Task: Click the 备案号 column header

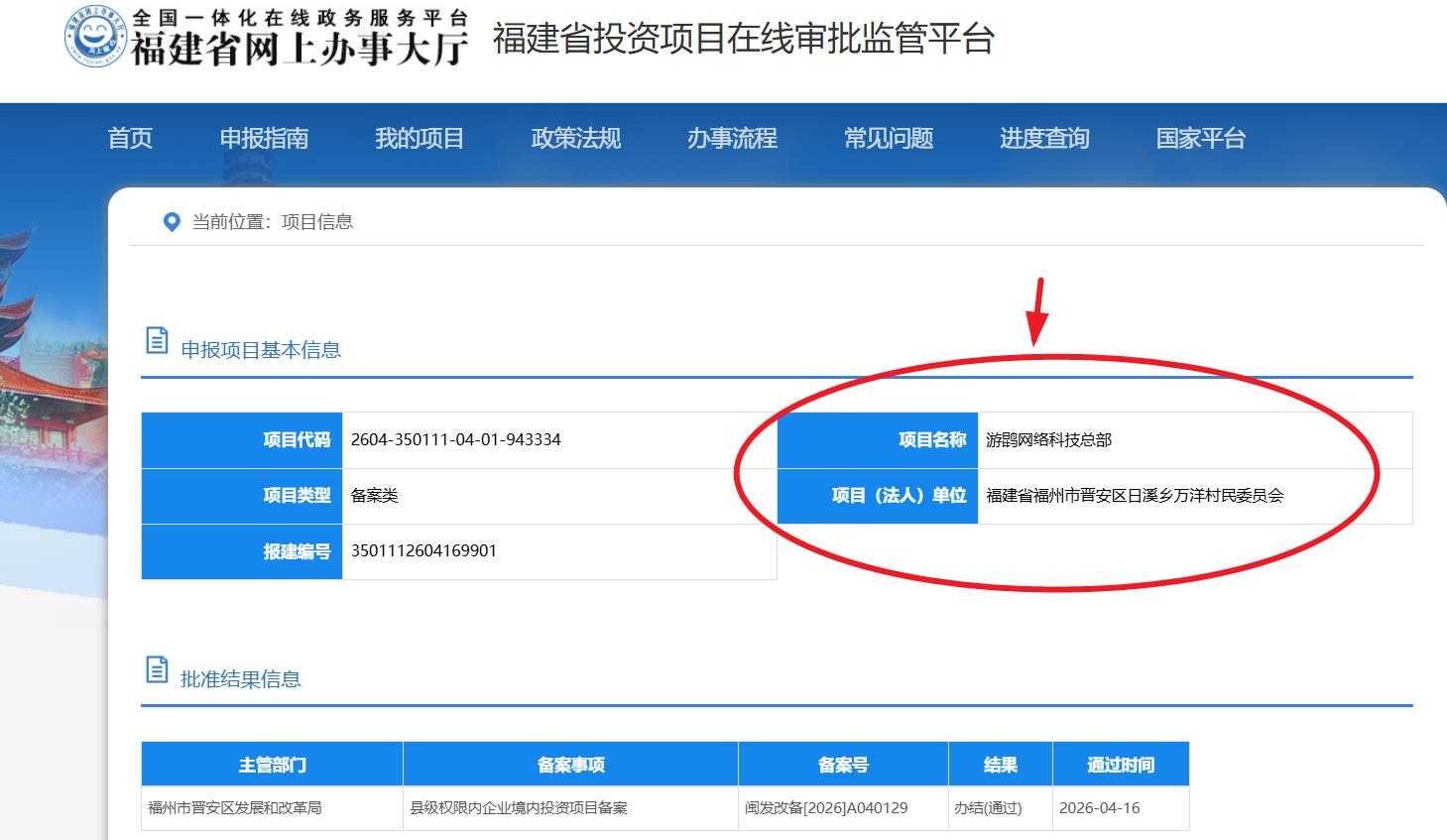Action: 843,765
